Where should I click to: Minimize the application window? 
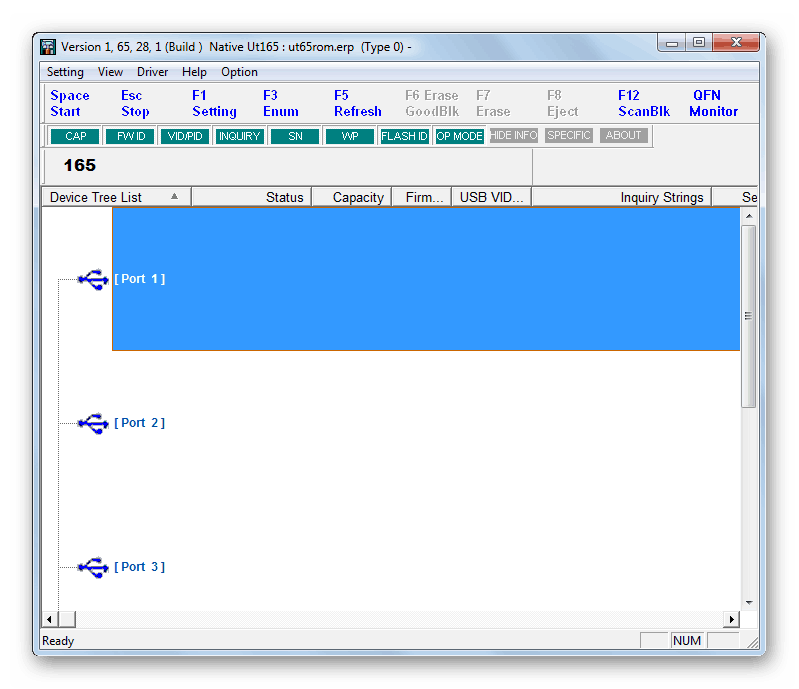click(672, 43)
